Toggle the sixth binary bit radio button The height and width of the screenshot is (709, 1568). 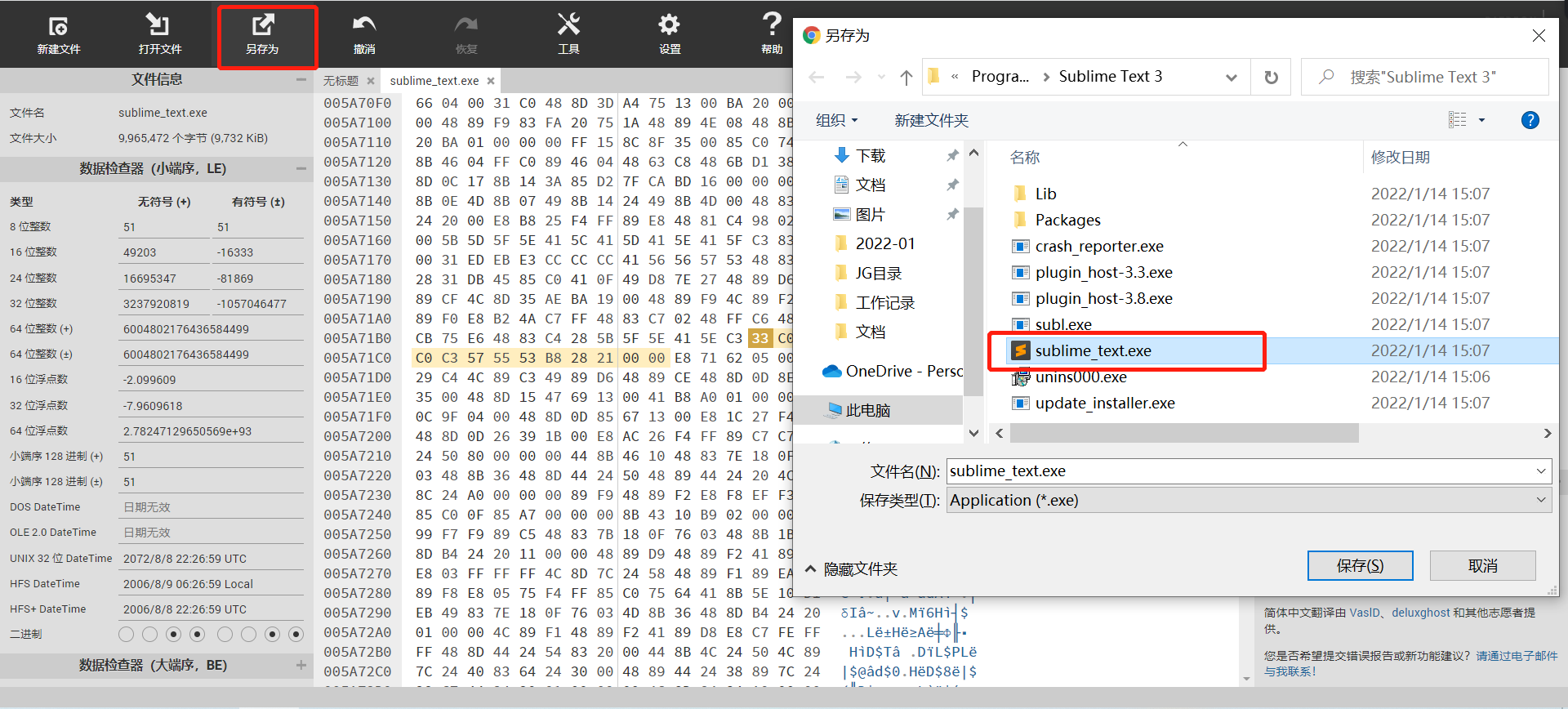248,634
